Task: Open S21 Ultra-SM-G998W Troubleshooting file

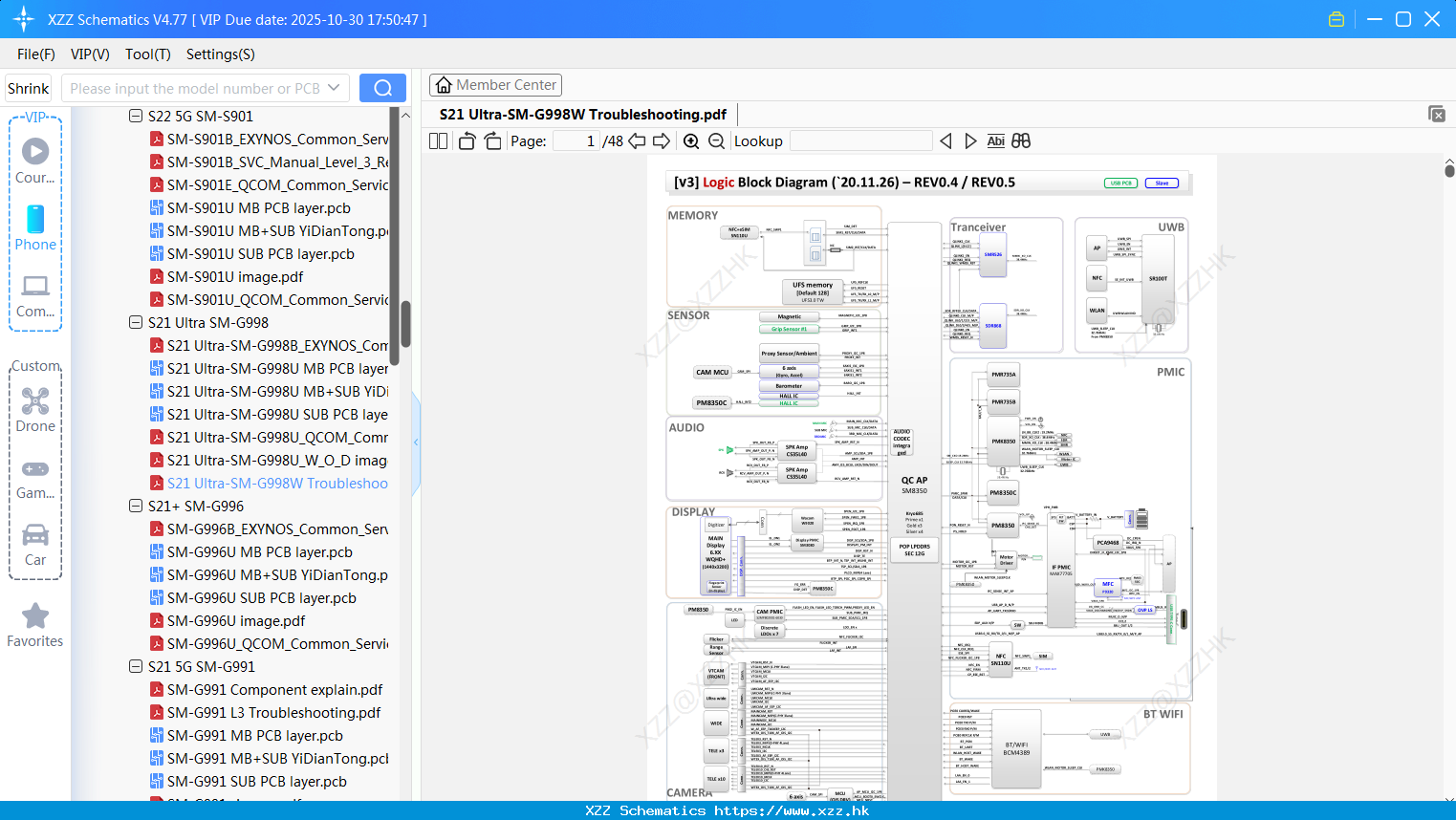Action: coord(270,483)
